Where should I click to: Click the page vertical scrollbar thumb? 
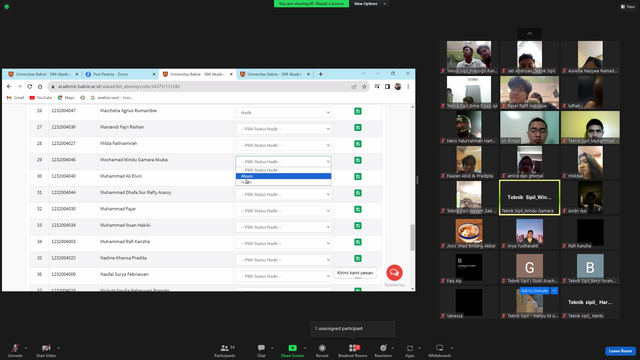pos(412,237)
